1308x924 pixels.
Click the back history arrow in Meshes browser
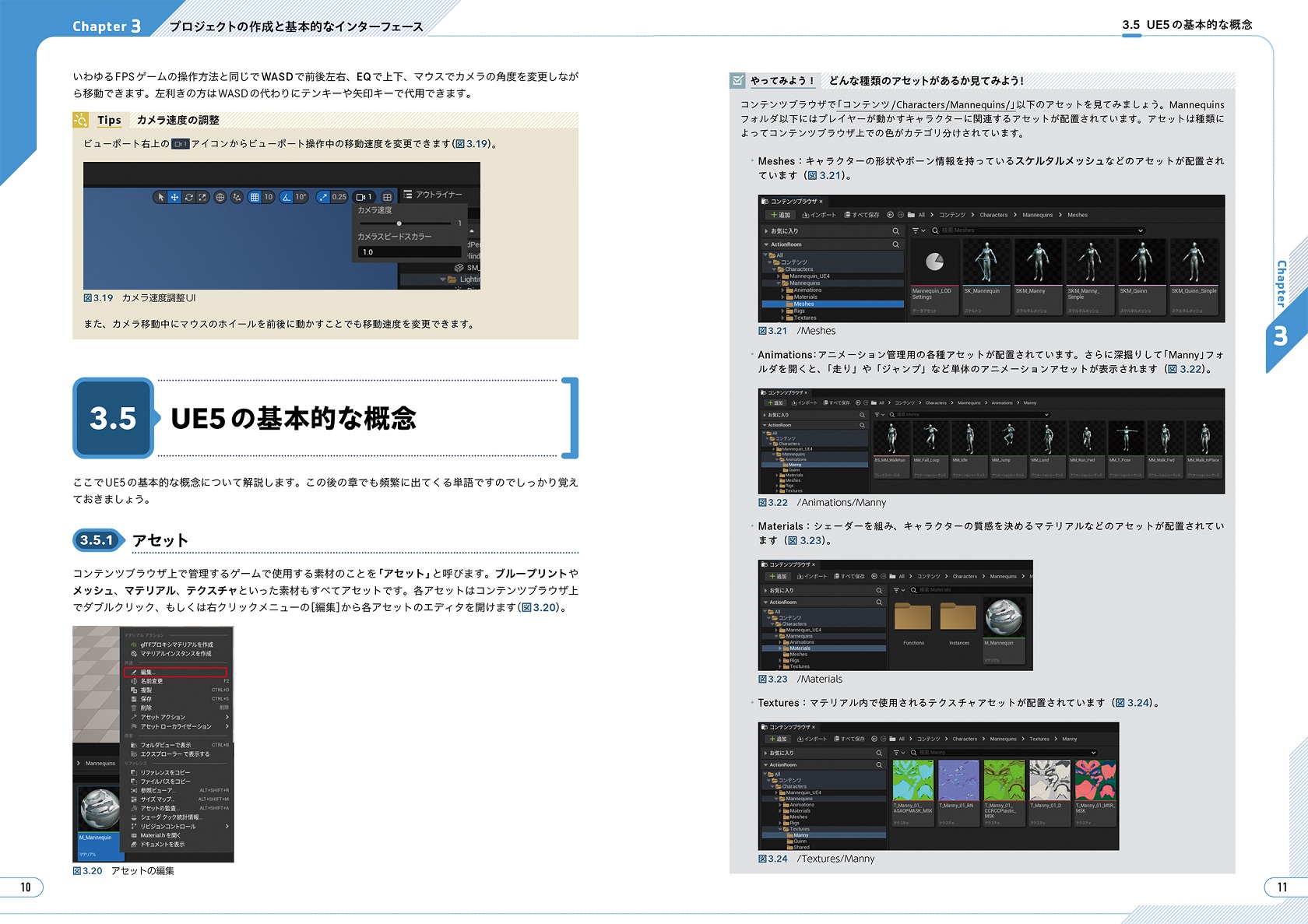pos(891,215)
